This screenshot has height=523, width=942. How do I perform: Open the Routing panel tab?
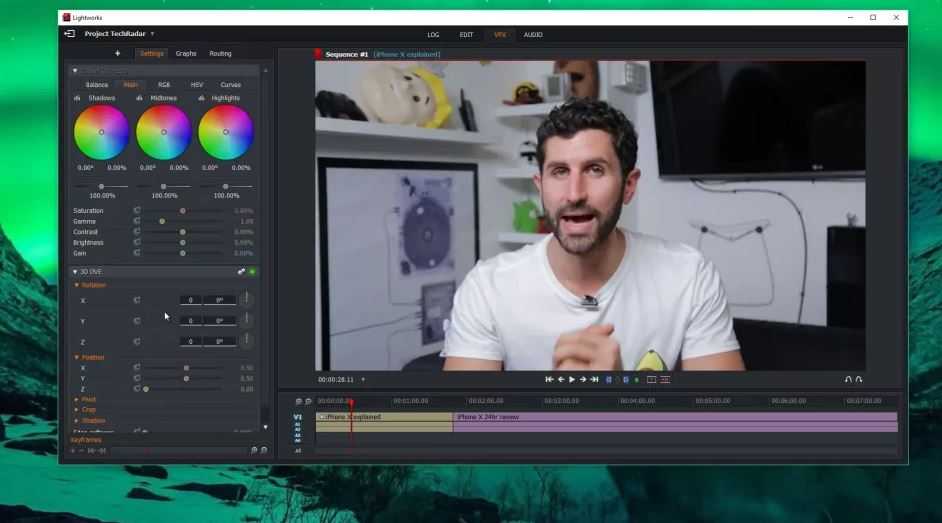tap(220, 53)
